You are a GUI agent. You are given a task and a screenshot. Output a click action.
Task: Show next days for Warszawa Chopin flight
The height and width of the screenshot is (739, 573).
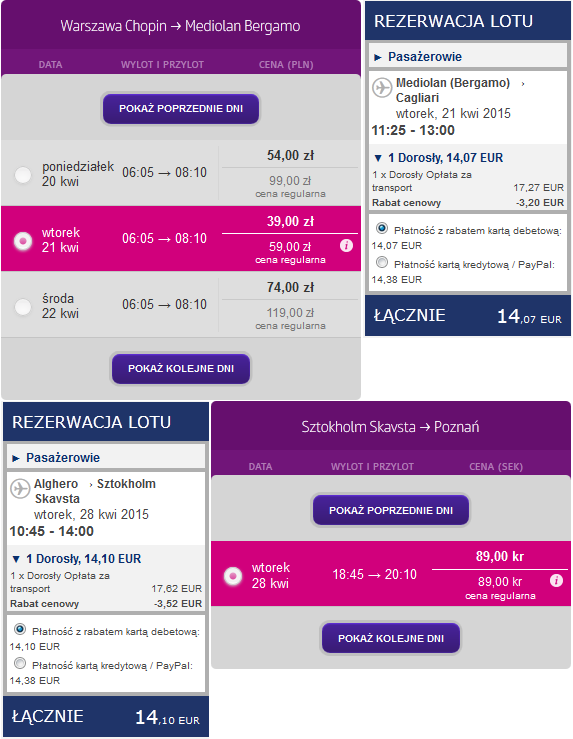point(181,369)
